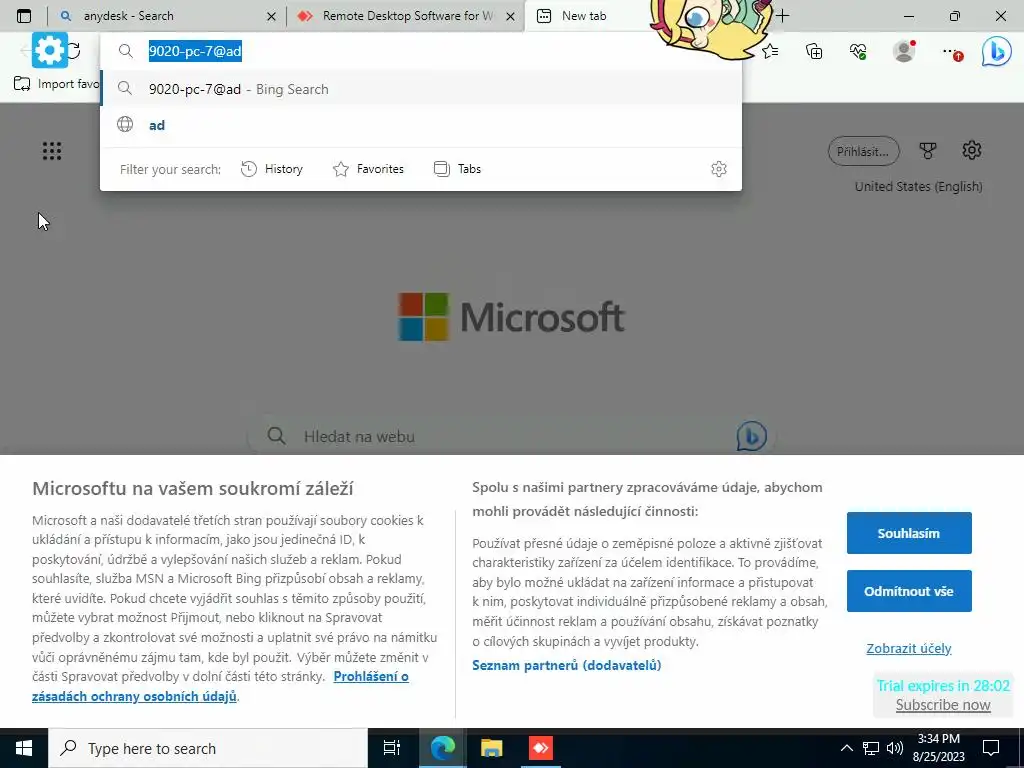The width and height of the screenshot is (1024, 768).
Task: Reject all with Odmítnout vše button
Action: [x=909, y=591]
